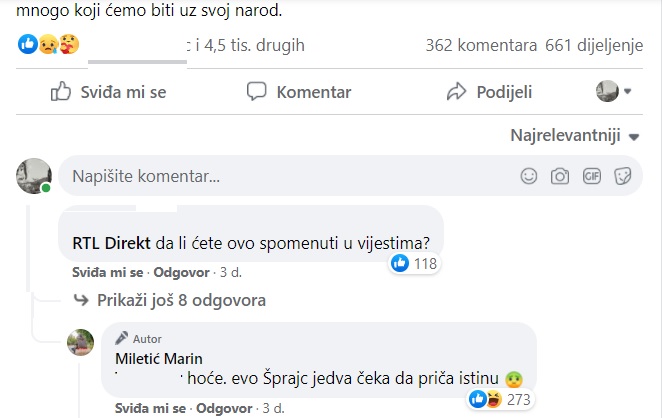The height and width of the screenshot is (418, 662).
Task: Open the profile identity switcher dropdown
Action: pos(614,92)
